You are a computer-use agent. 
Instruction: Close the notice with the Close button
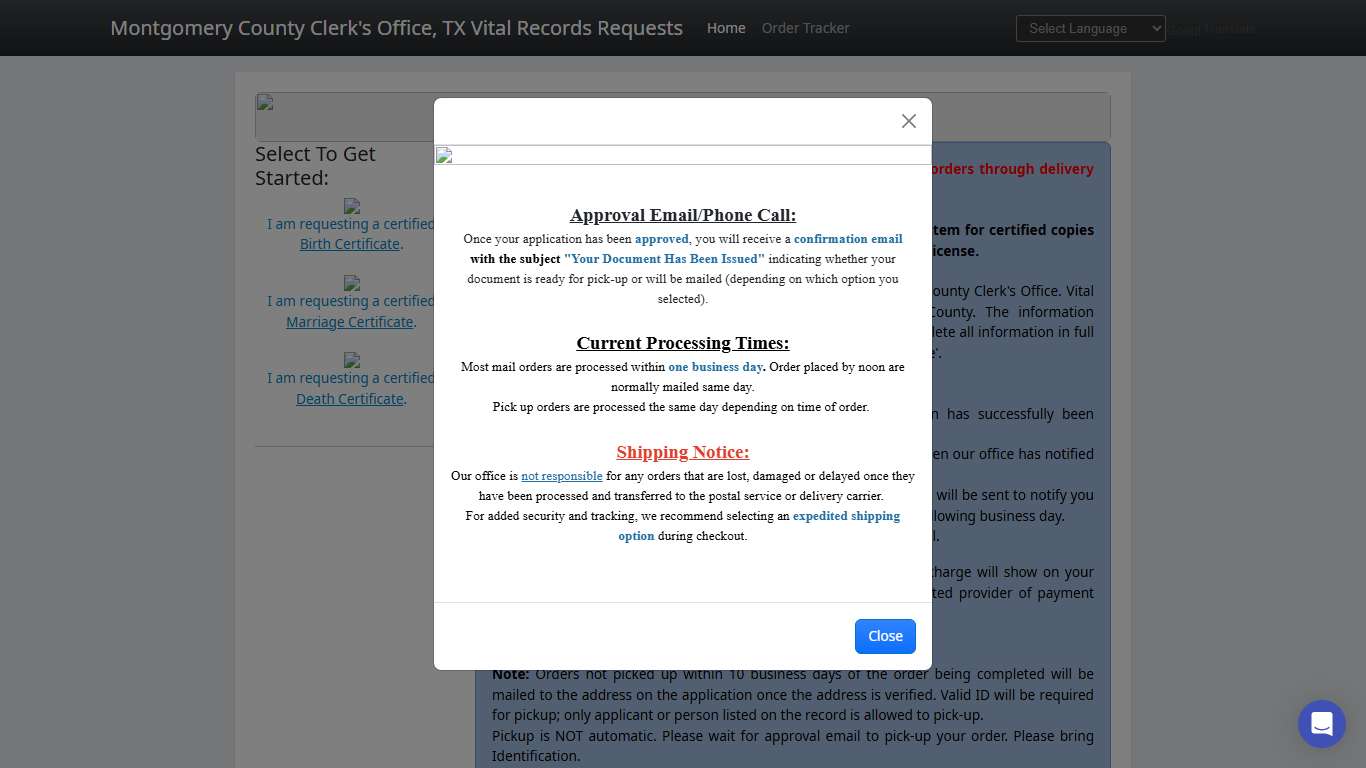(884, 636)
